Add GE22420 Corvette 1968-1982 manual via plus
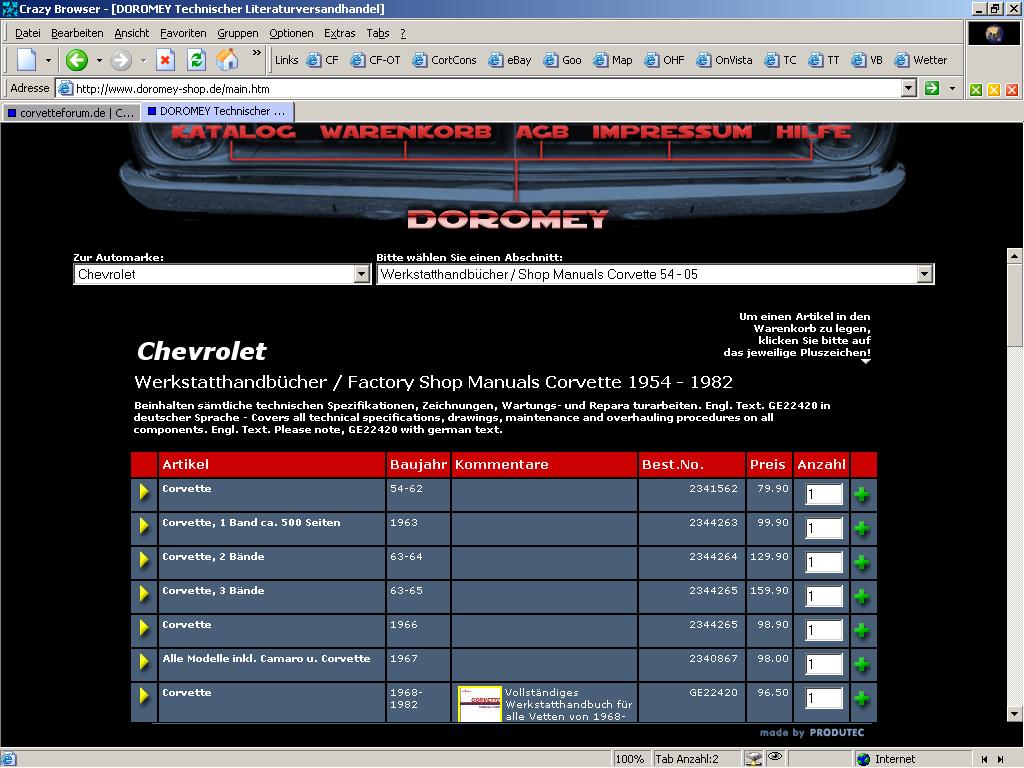The height and width of the screenshot is (768, 1024). [x=862, y=698]
